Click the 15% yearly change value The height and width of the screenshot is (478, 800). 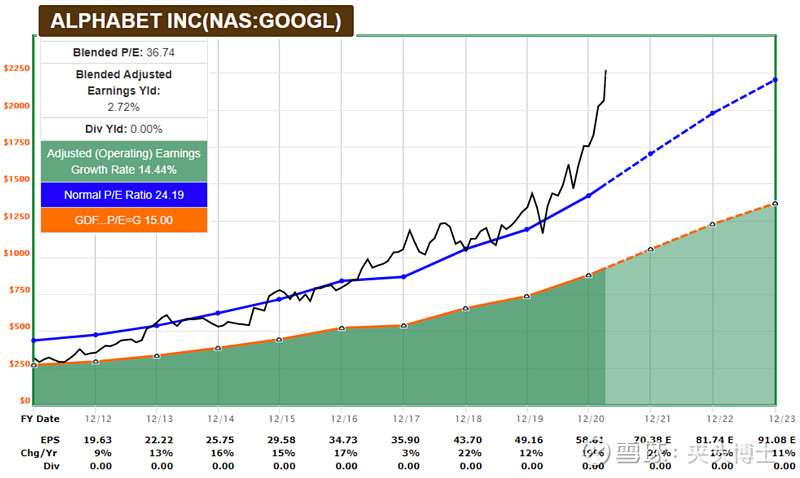[284, 453]
